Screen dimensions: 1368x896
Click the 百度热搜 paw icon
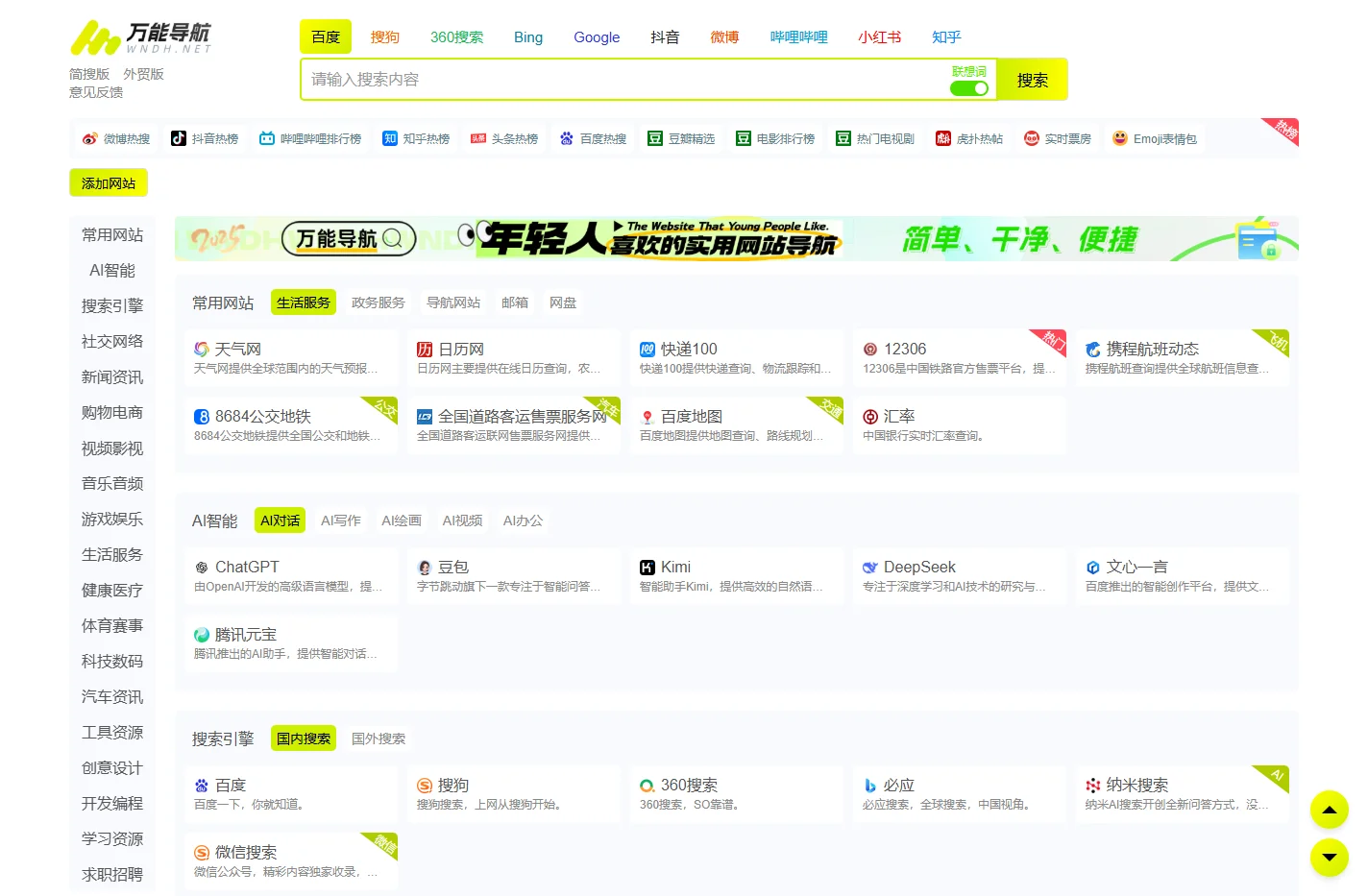click(x=567, y=138)
